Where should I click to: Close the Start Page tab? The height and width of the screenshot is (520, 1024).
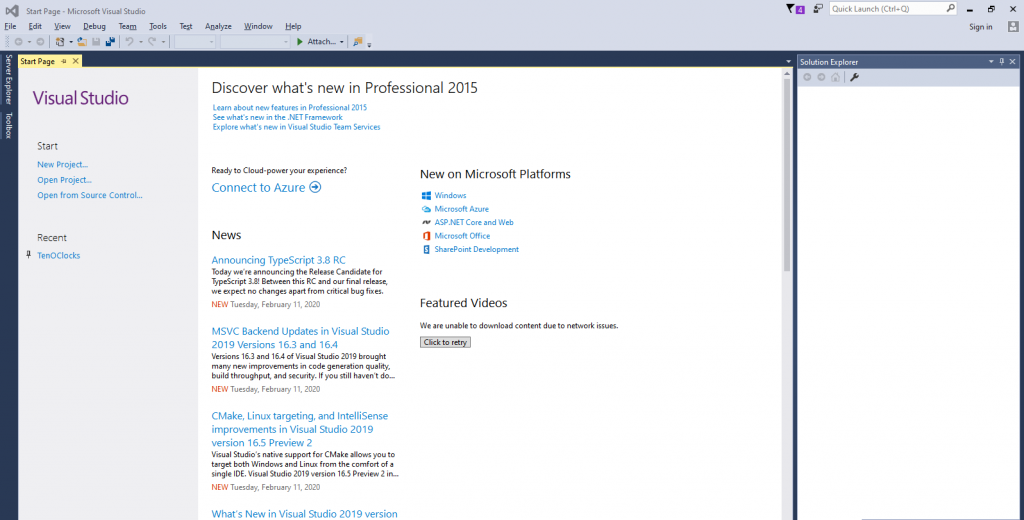coord(76,61)
